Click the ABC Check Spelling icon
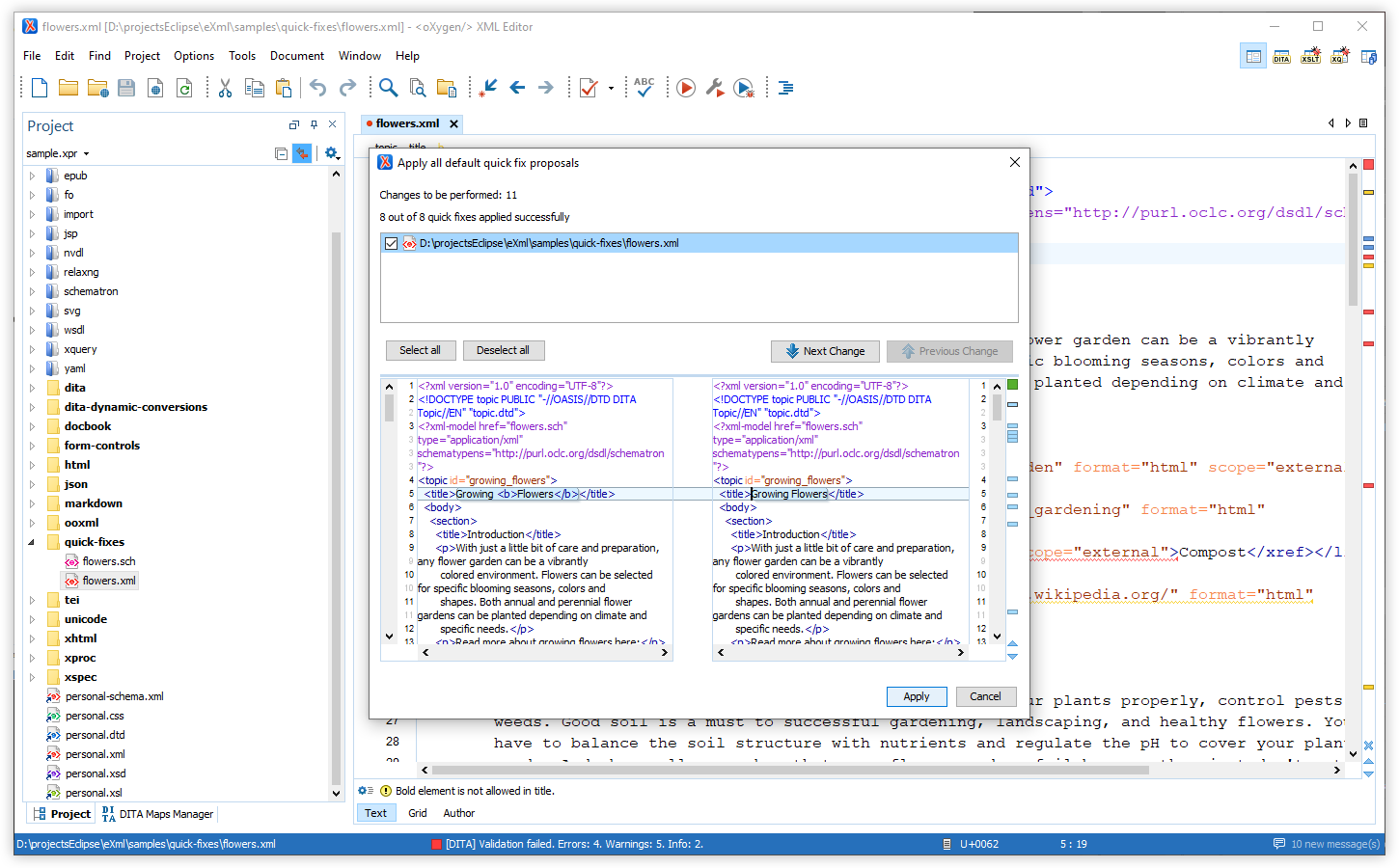Image resolution: width=1399 pixels, height=868 pixels. point(645,87)
